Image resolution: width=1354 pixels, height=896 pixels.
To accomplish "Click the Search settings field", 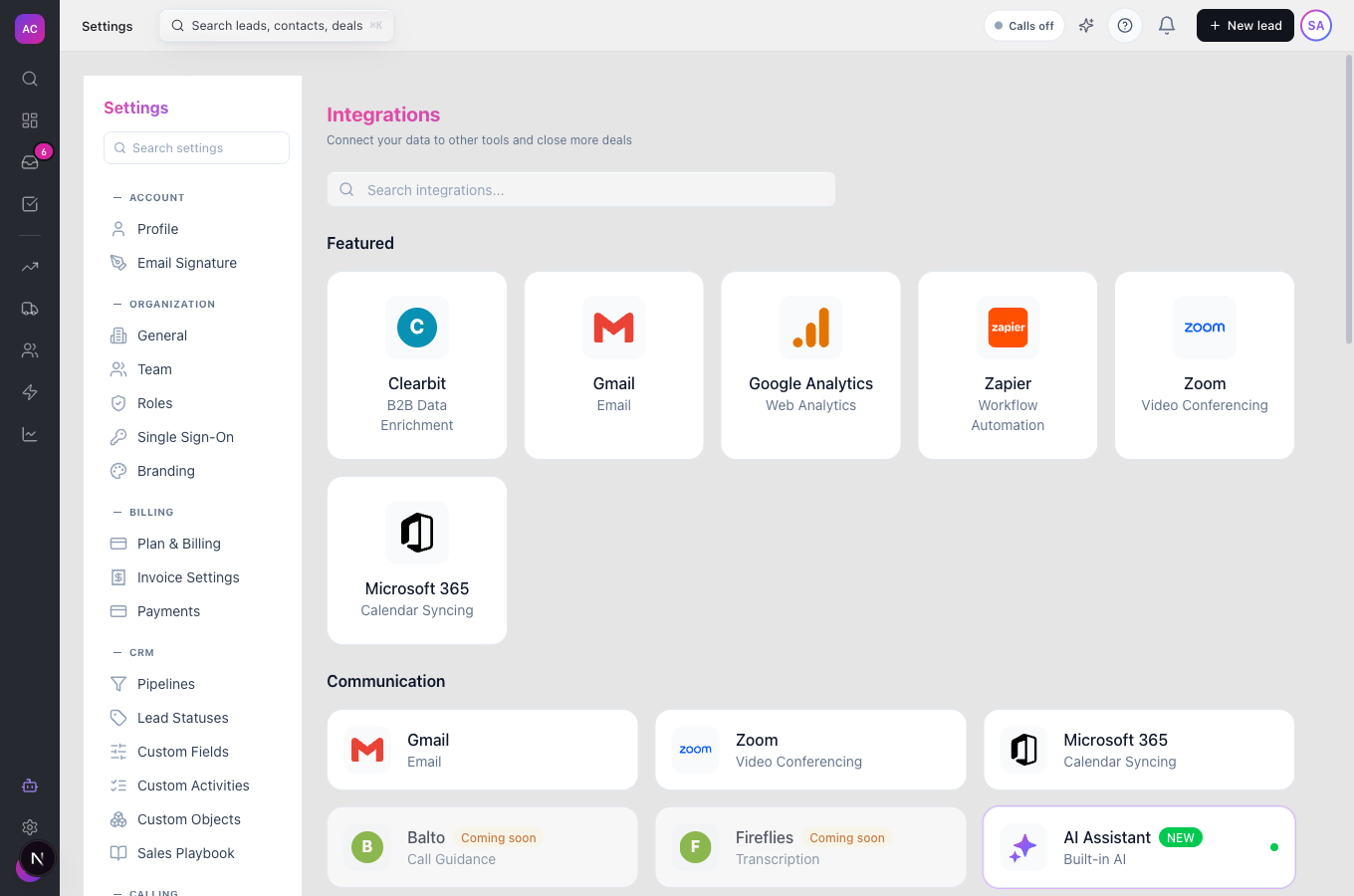I will point(196,147).
